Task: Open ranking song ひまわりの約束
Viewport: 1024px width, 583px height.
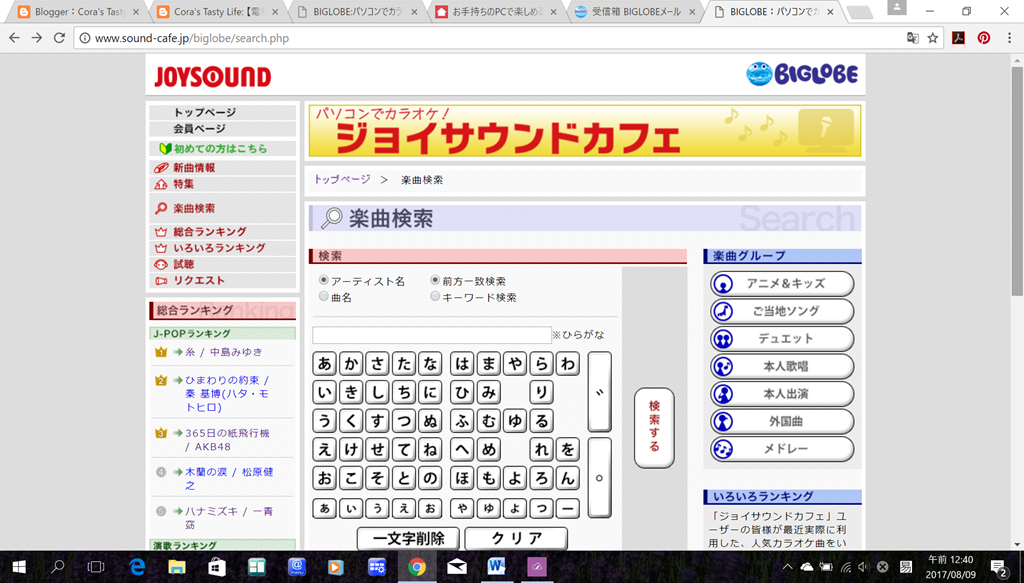Action: [x=227, y=394]
